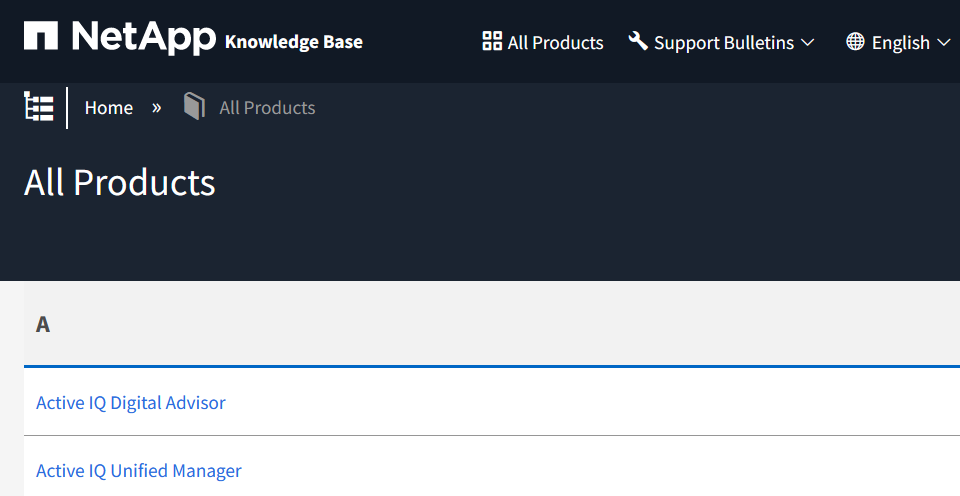960x496 pixels.
Task: Click the large All Products page heading
Action: coord(120,182)
